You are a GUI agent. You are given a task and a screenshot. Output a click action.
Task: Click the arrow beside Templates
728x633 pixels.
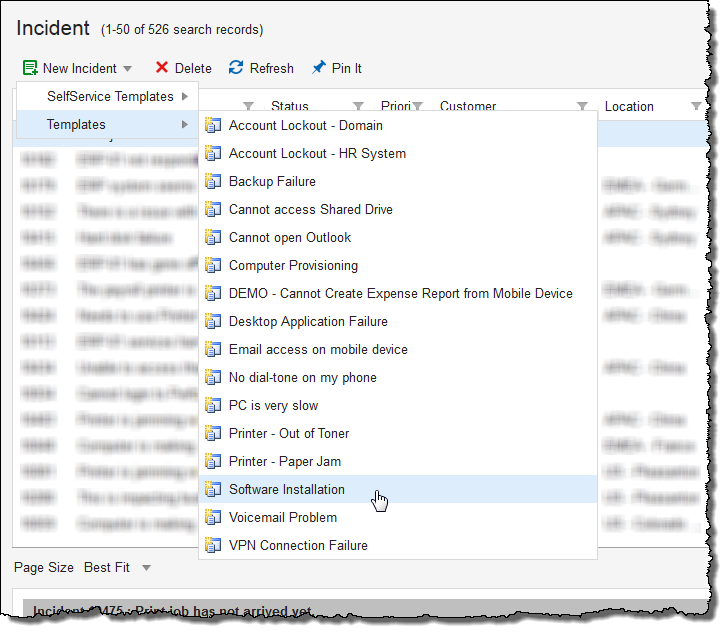(x=185, y=124)
